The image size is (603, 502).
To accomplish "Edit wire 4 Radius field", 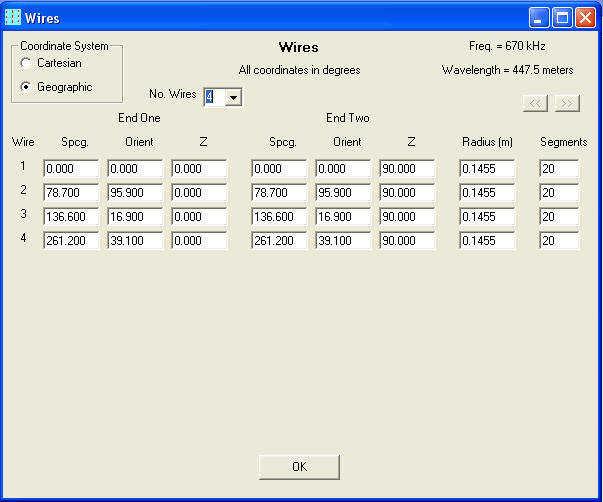I will pos(487,240).
